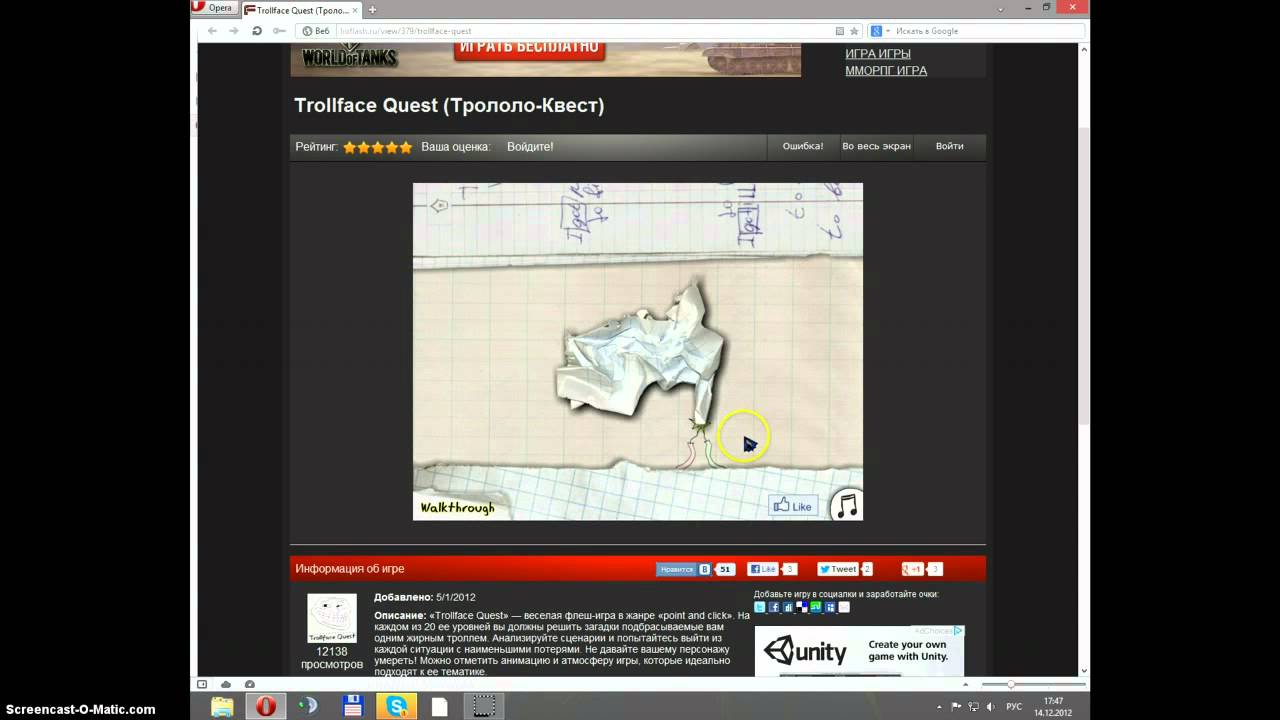This screenshot has width=1280, height=720.
Task: Click the Facebook Like button in the red bar
Action: 763,569
